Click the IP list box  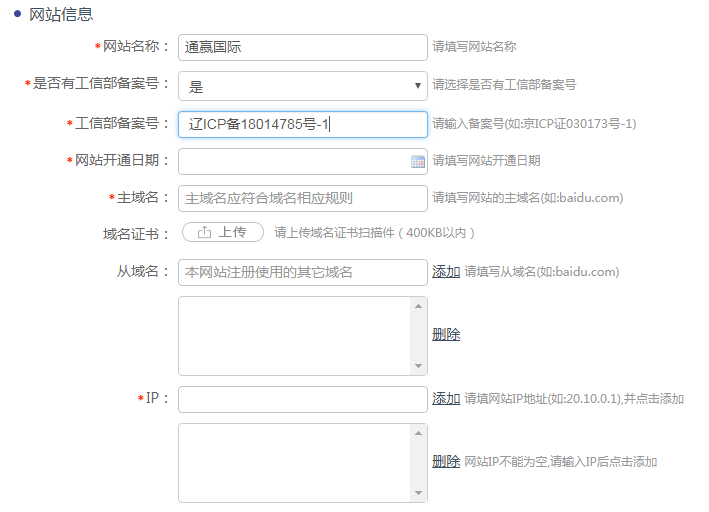pyautogui.click(x=295, y=462)
